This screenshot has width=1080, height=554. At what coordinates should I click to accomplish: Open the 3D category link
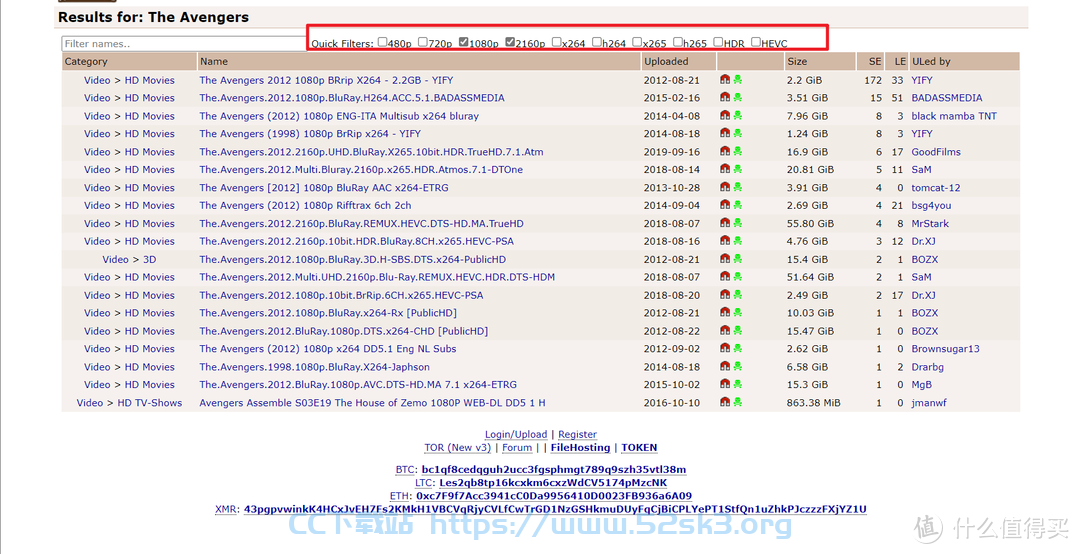(x=149, y=259)
